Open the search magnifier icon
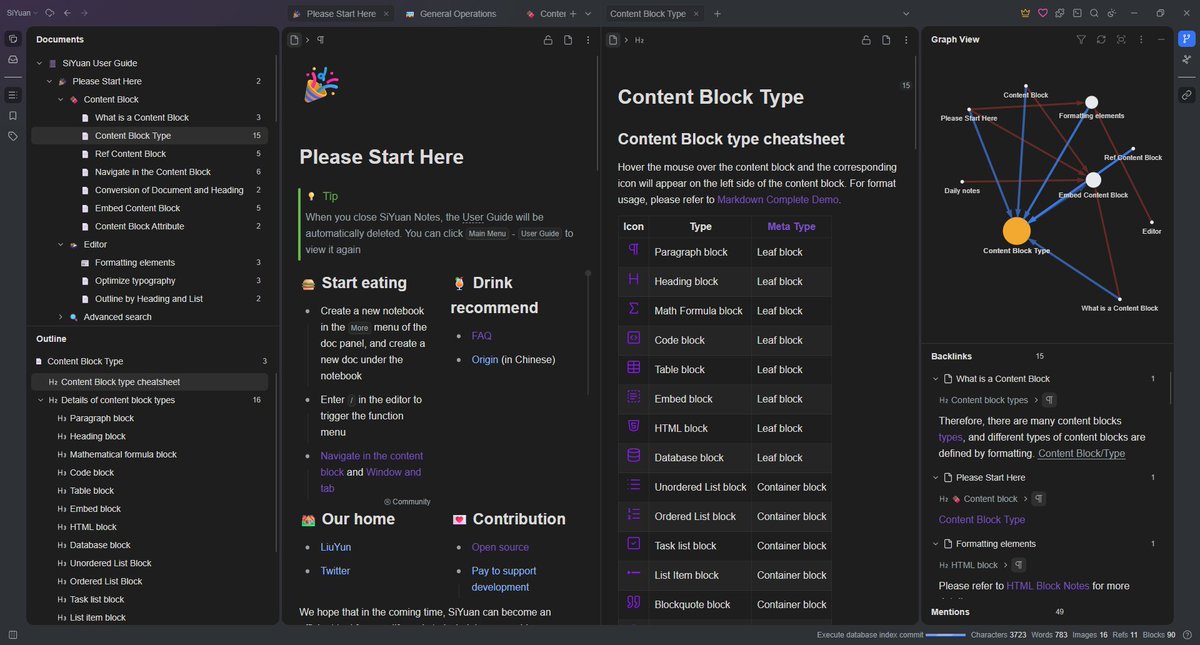 click(1094, 14)
